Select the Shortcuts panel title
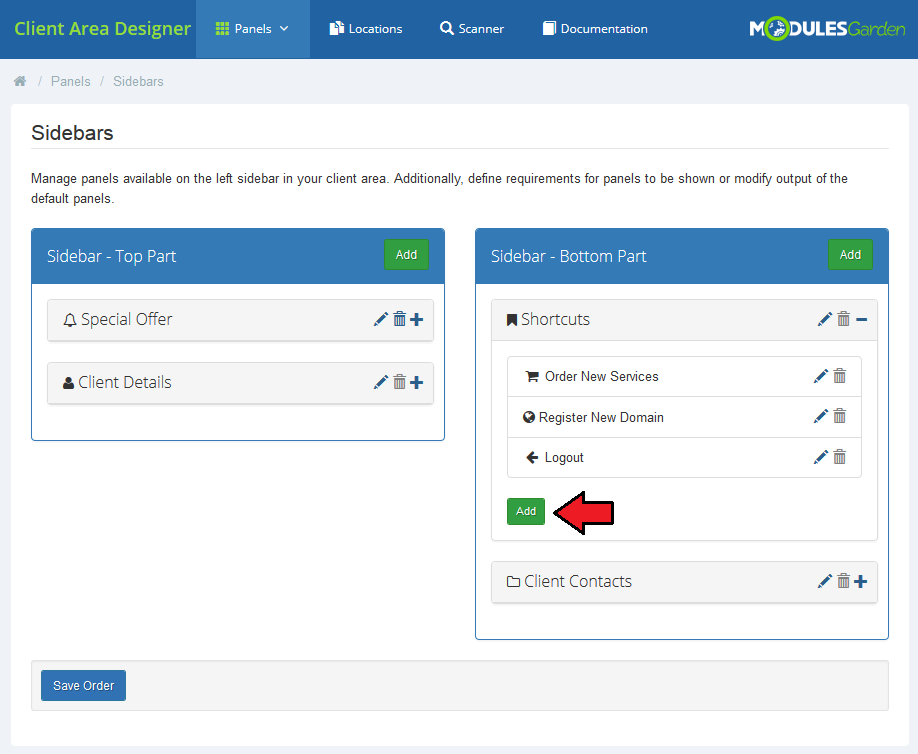The height and width of the screenshot is (754, 918). point(555,320)
